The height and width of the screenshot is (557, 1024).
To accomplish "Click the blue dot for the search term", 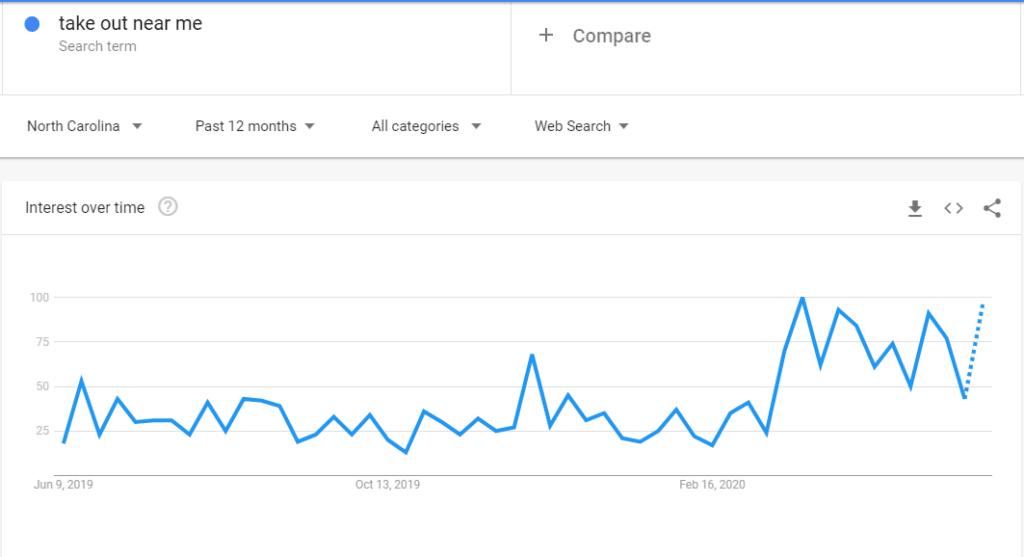I will click(32, 24).
